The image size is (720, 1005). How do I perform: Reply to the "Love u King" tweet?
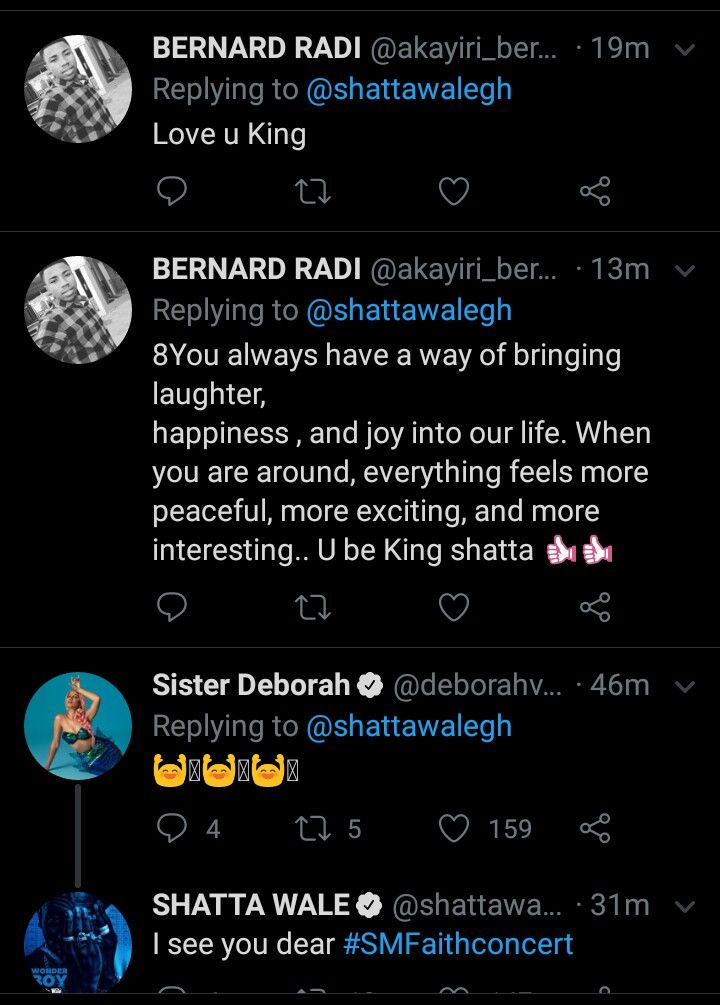pyautogui.click(x=173, y=191)
